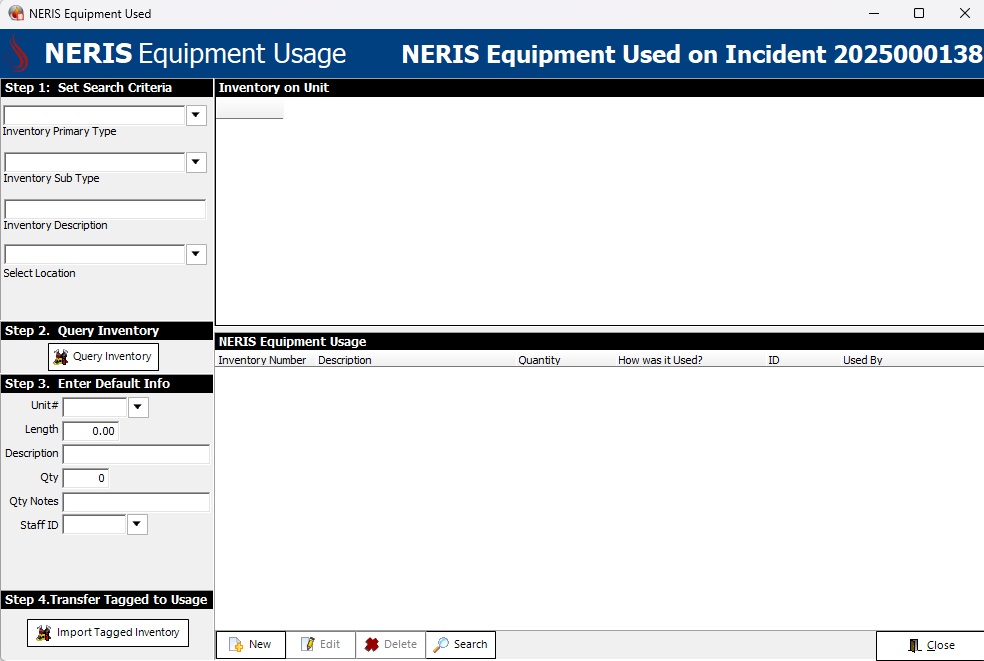The width and height of the screenshot is (984, 661).
Task: Click into the Inventory Description field
Action: point(105,209)
